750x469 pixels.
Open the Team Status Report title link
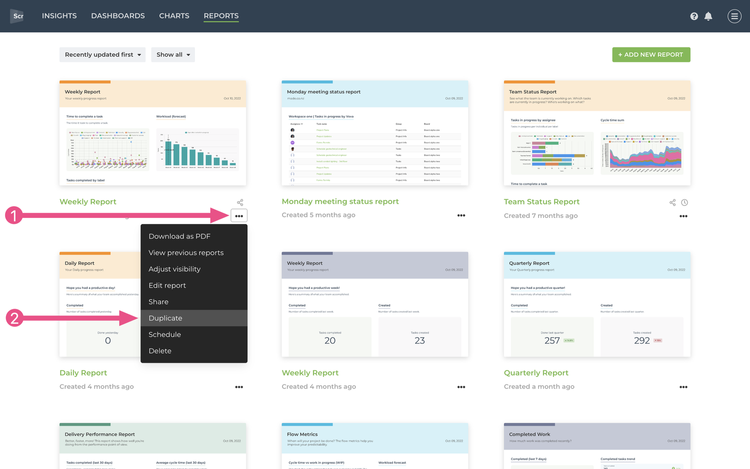point(541,202)
